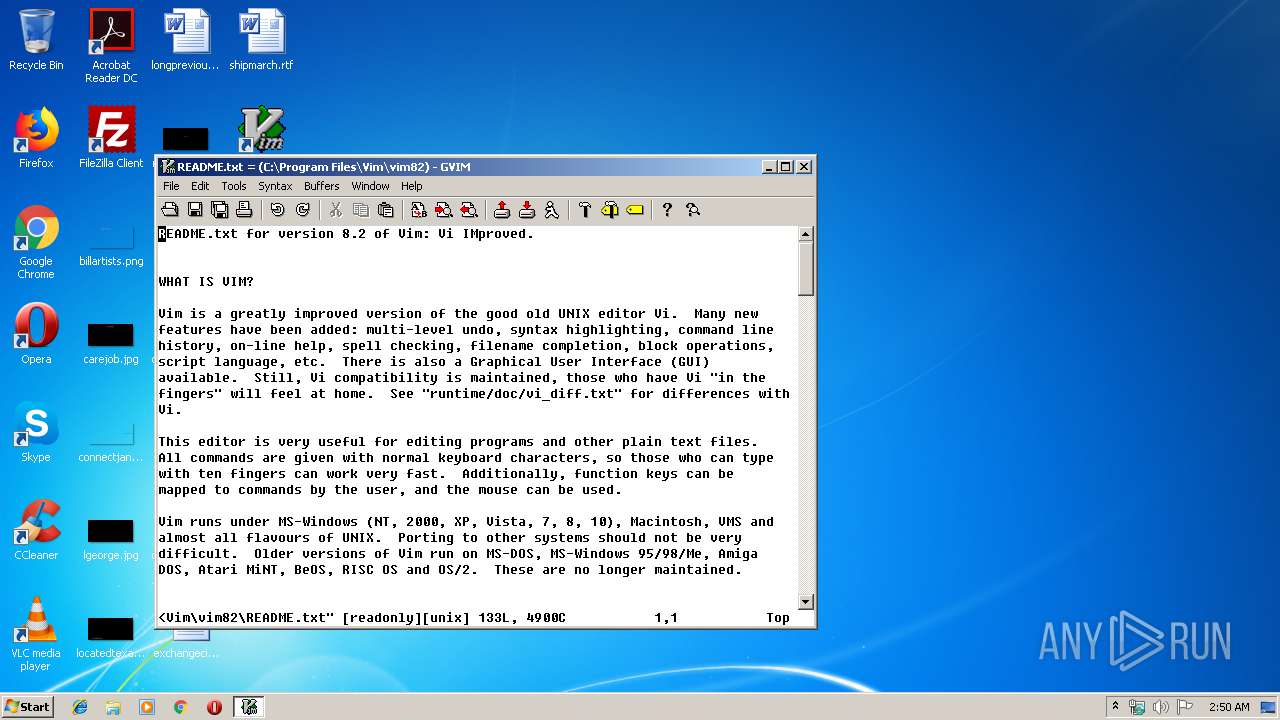1280x720 pixels.
Task: Open the Help menu in GVIM
Action: coord(412,186)
